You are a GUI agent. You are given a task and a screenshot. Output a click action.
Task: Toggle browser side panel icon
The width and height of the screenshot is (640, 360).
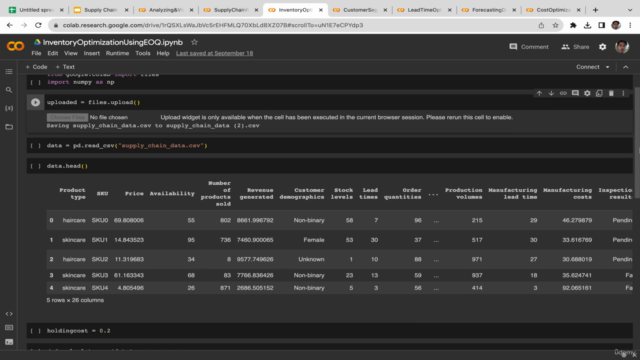coord(602,25)
